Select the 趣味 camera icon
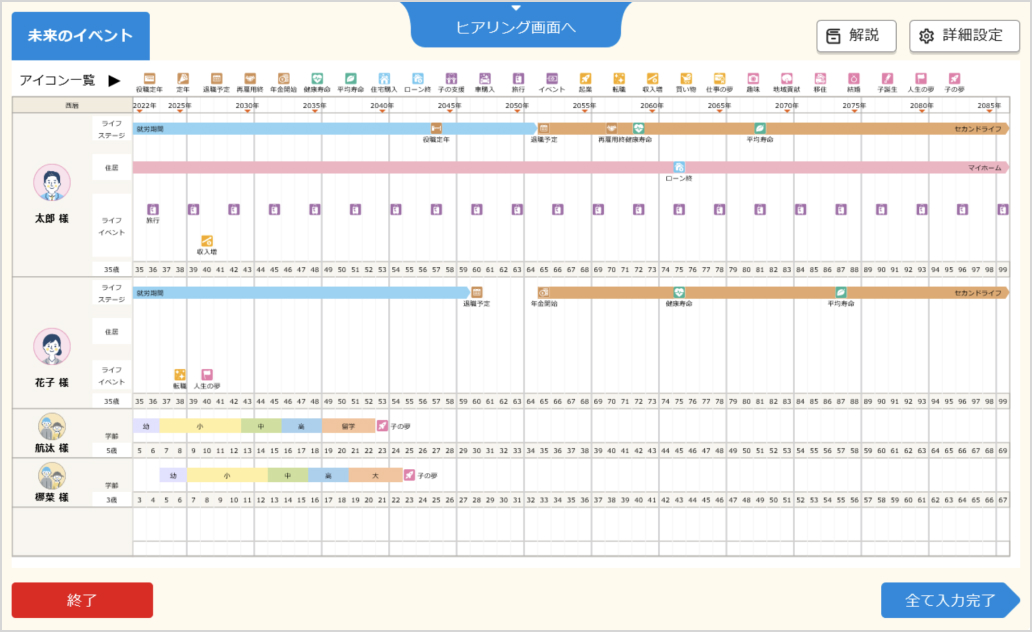 (x=754, y=78)
